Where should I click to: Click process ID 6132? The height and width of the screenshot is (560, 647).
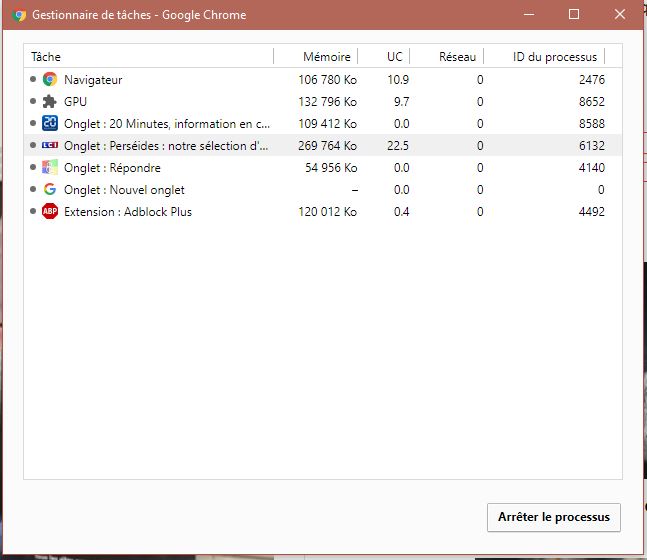point(592,145)
